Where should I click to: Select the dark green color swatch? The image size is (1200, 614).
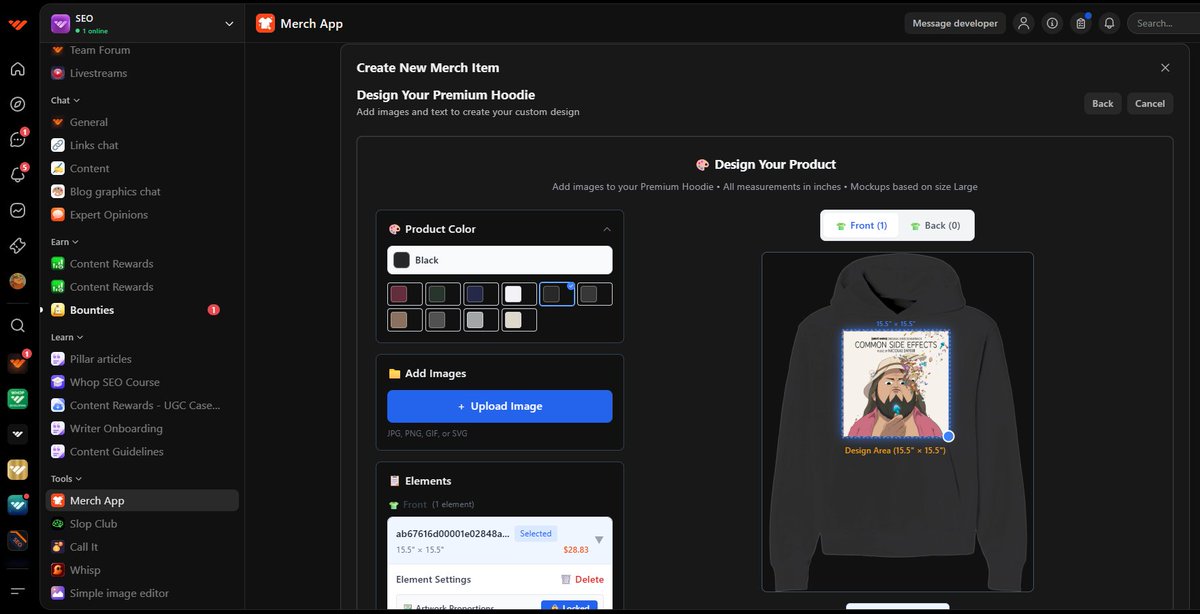[x=443, y=294]
